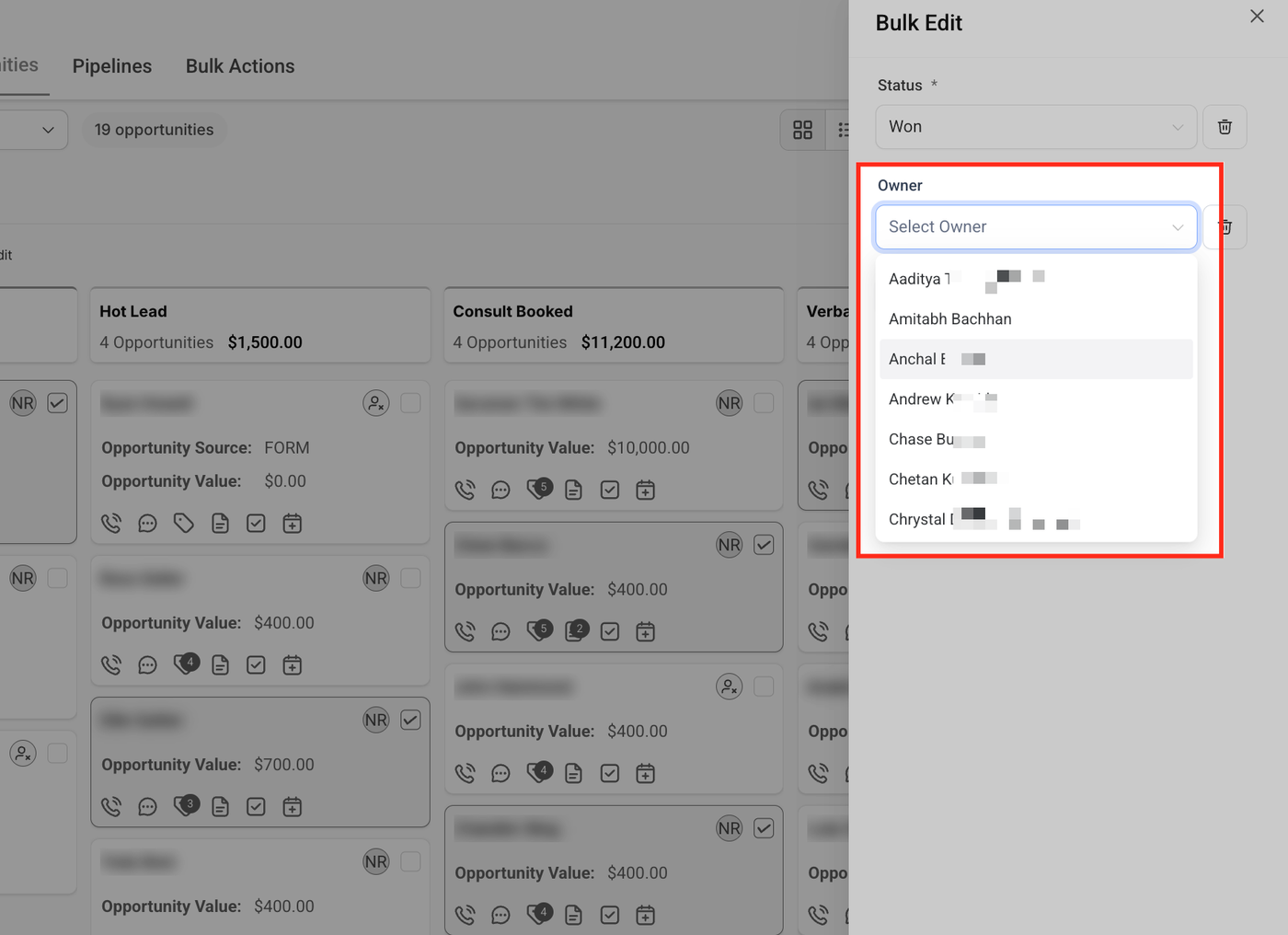Click the tag icon on FORM source card
This screenshot has width=1288, height=935.
pyautogui.click(x=184, y=524)
